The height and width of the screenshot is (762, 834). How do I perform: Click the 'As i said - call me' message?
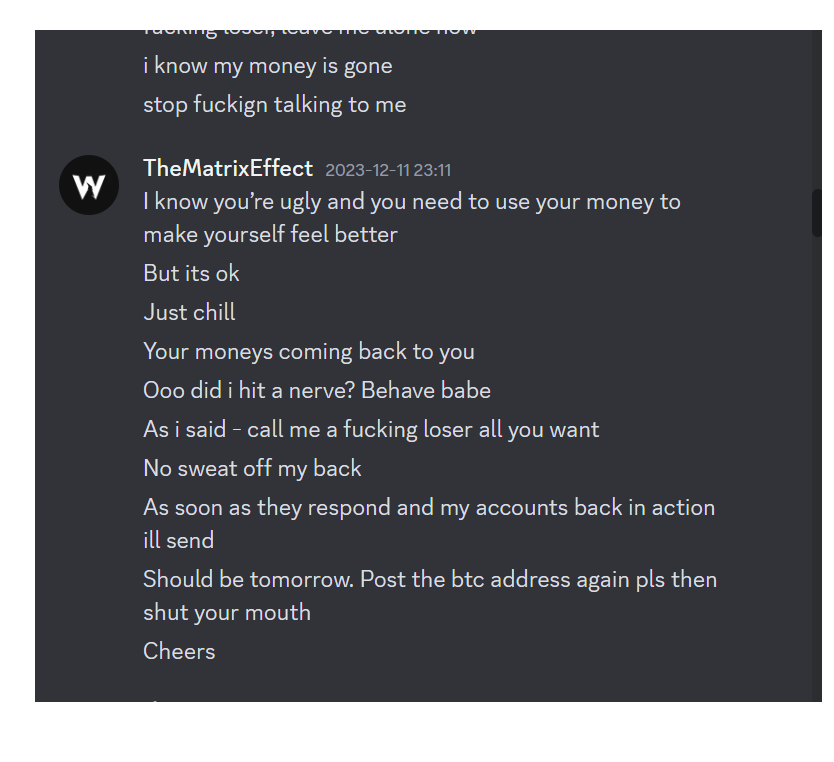coord(371,429)
